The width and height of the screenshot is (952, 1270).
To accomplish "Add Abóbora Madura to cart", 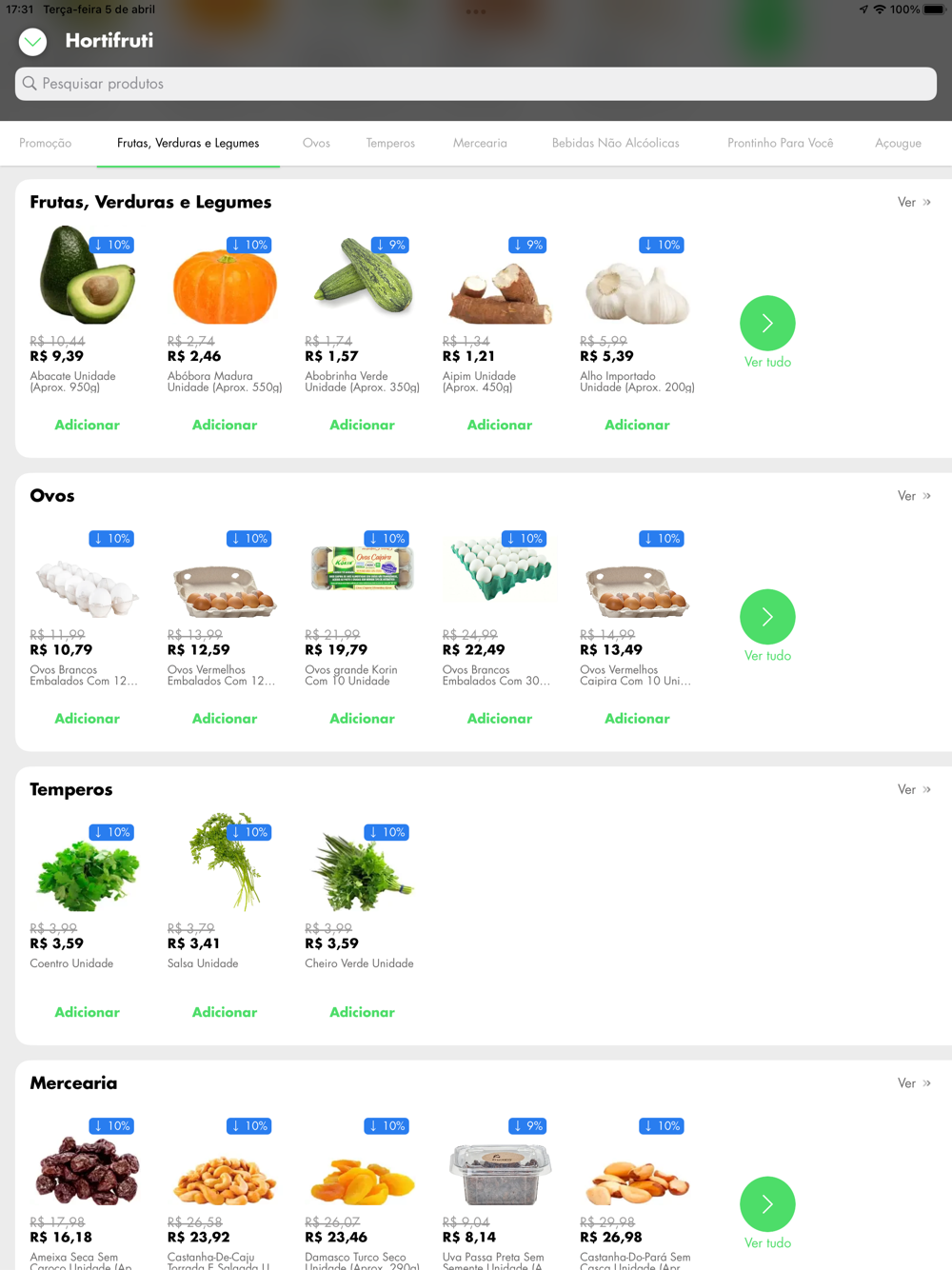I will 225,425.
